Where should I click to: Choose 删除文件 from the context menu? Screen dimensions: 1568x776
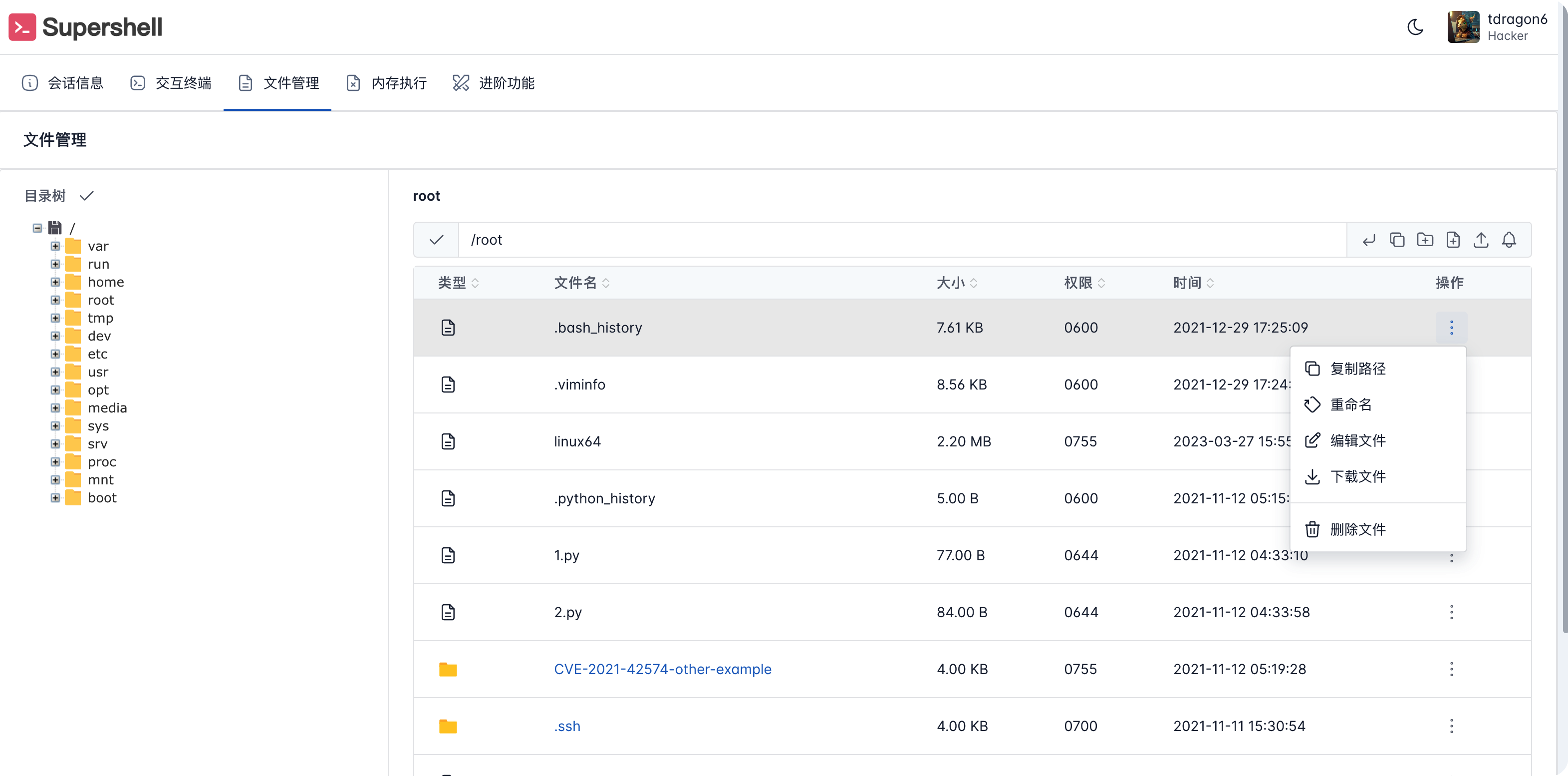click(x=1358, y=529)
